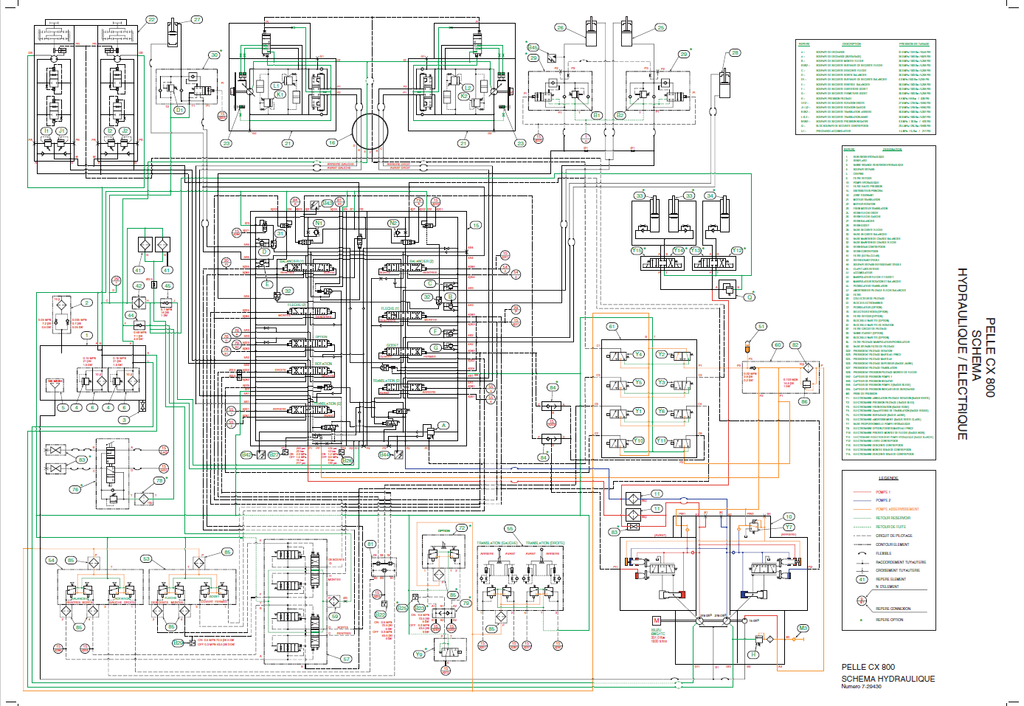
Task: Click filter marker 82
Action: coord(795,345)
